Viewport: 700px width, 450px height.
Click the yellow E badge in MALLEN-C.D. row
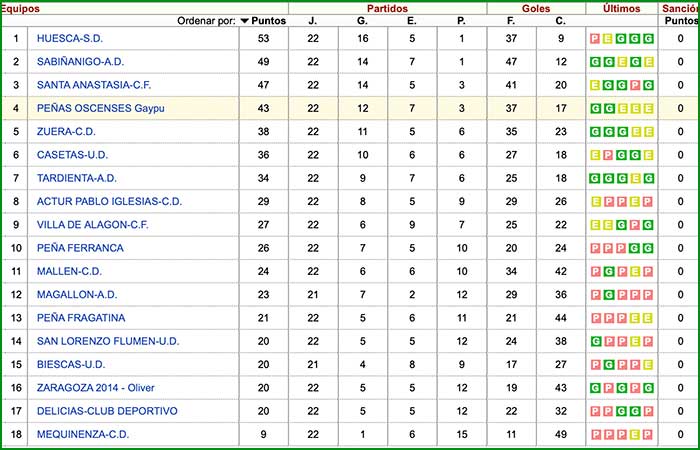click(x=648, y=271)
